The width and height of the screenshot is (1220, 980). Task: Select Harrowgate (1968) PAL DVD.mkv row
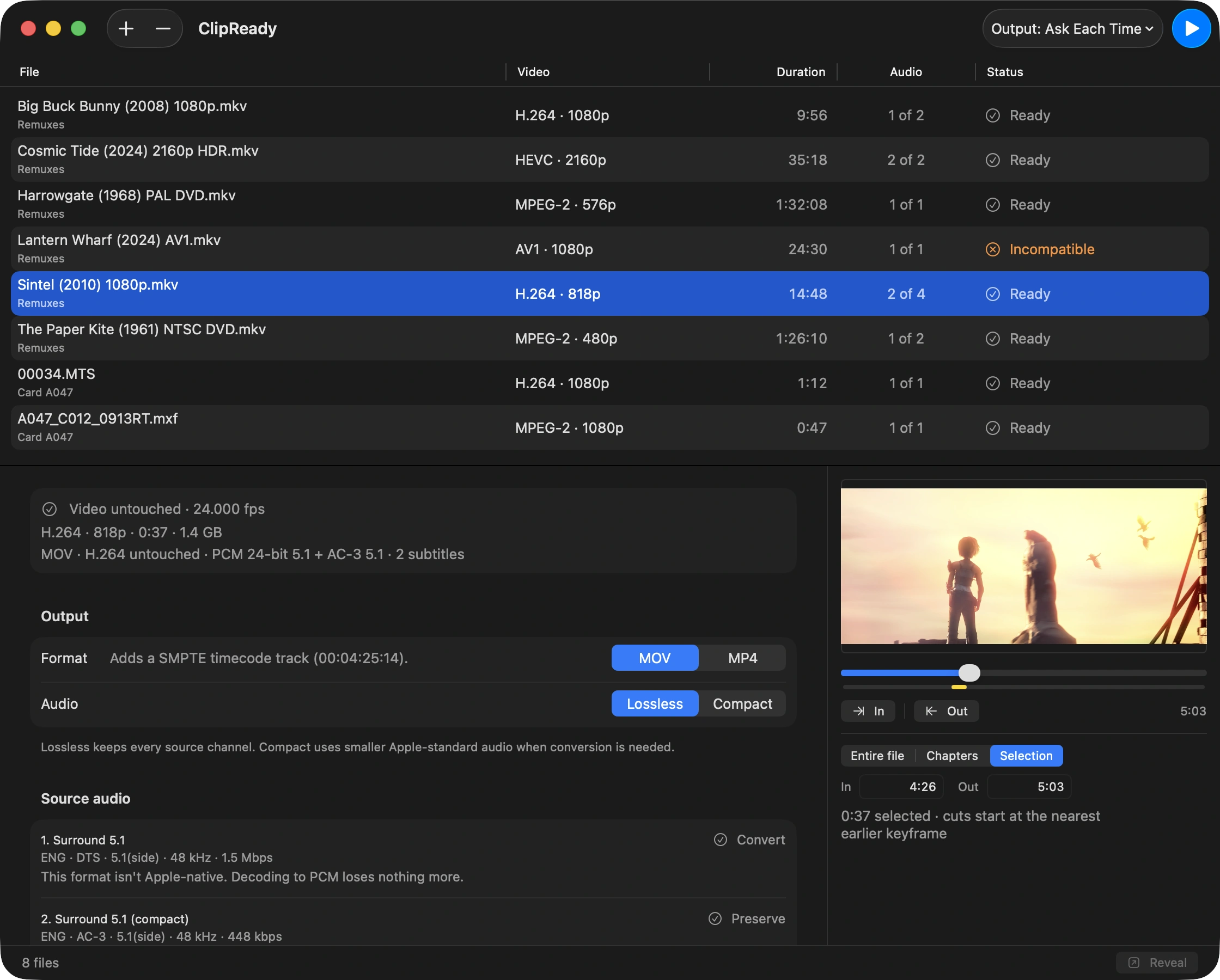(x=610, y=205)
